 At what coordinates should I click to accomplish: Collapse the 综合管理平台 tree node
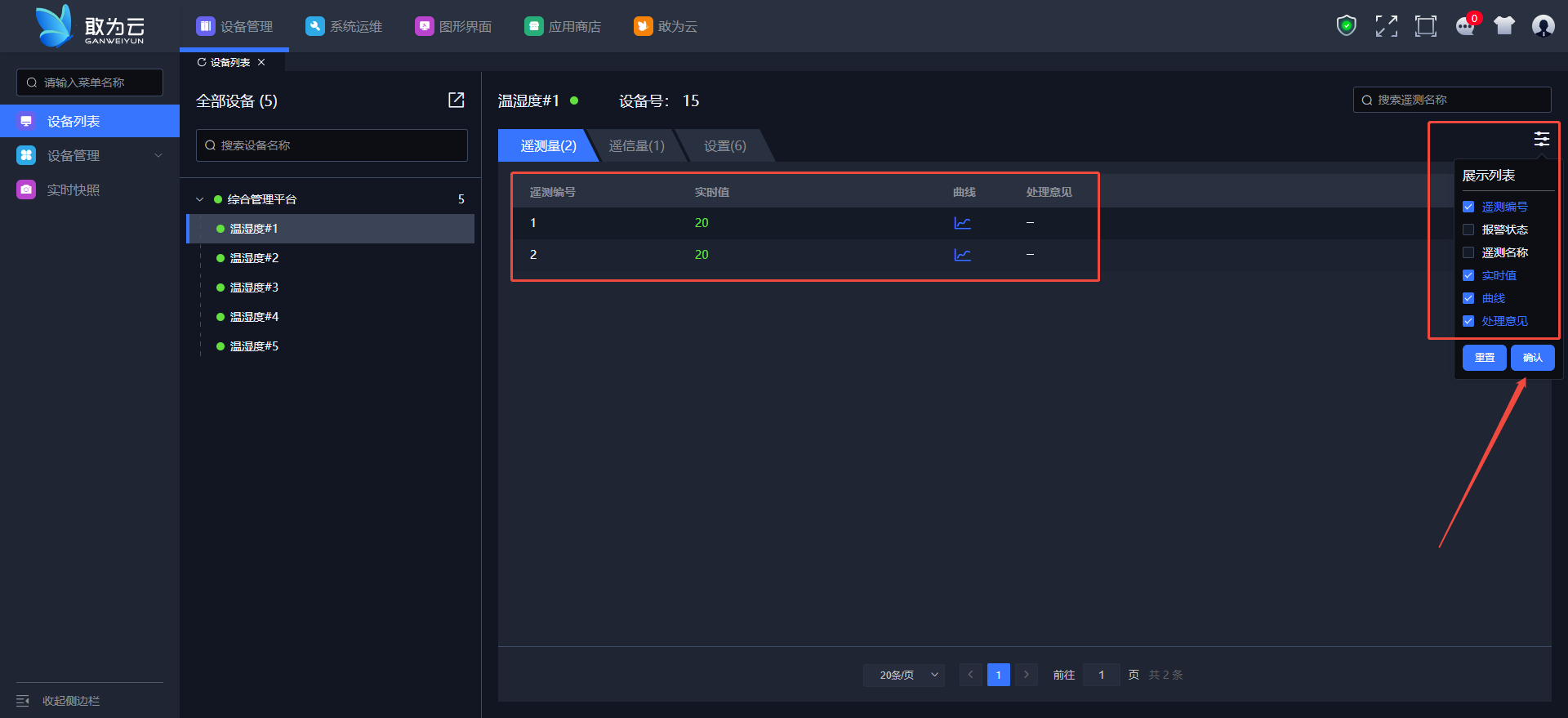tap(199, 199)
